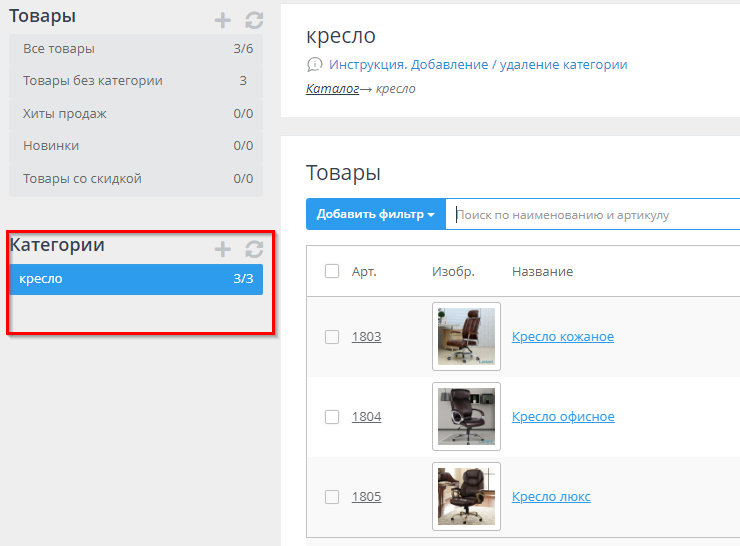Select the кресло category
The image size is (740, 546).
(135, 279)
